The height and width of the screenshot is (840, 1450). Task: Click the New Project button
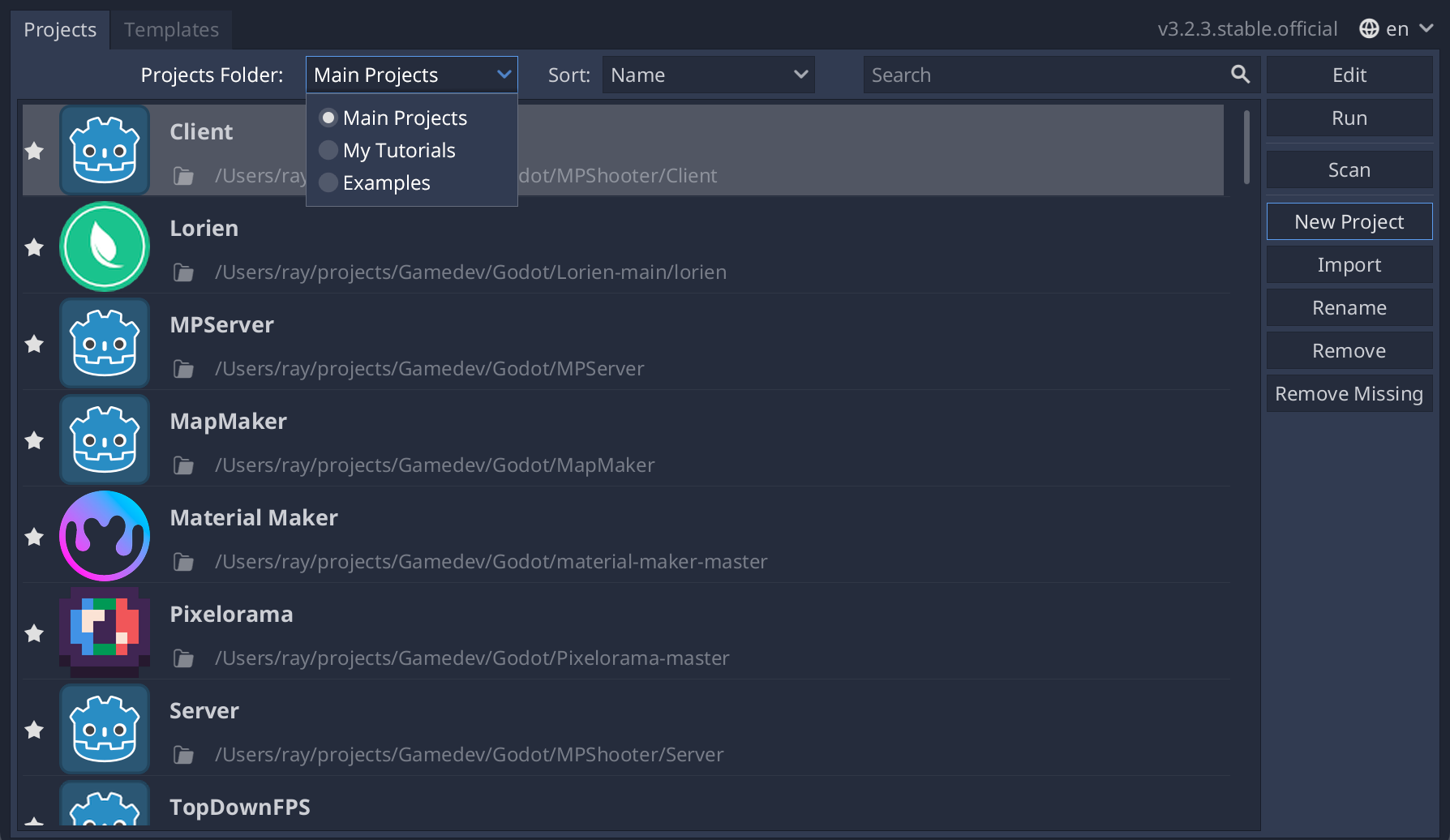(x=1349, y=221)
